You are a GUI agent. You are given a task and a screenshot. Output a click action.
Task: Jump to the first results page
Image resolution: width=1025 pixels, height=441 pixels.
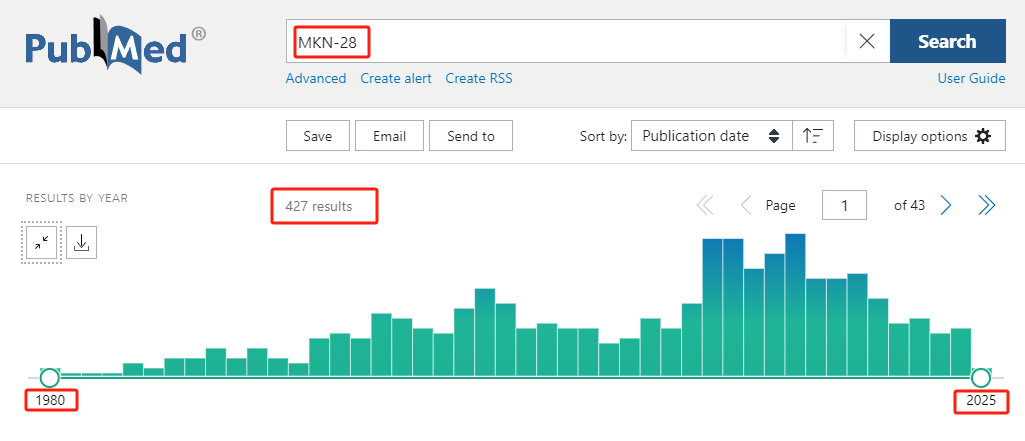tap(705, 206)
